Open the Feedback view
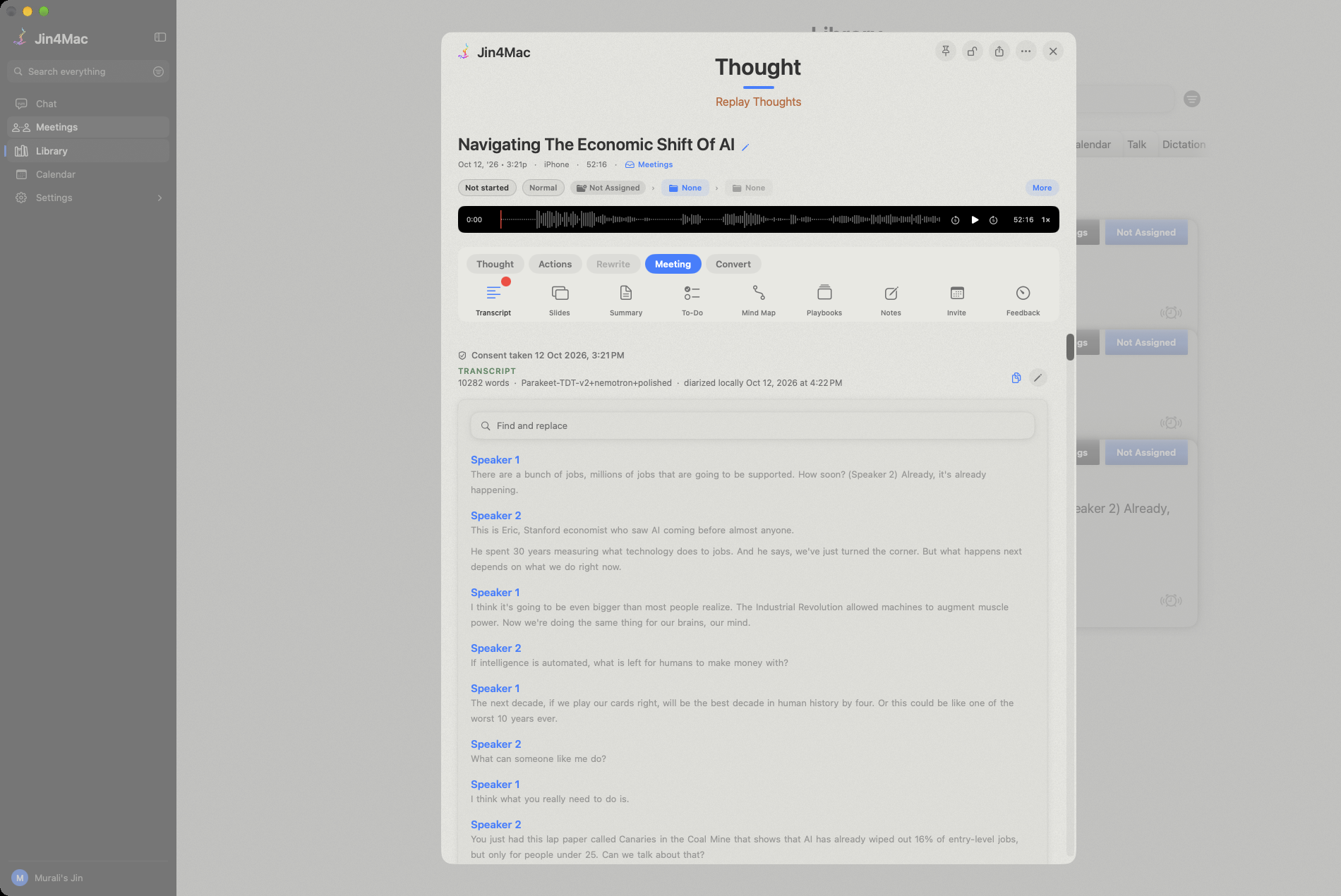Viewport: 1341px width, 896px height. (x=1023, y=300)
